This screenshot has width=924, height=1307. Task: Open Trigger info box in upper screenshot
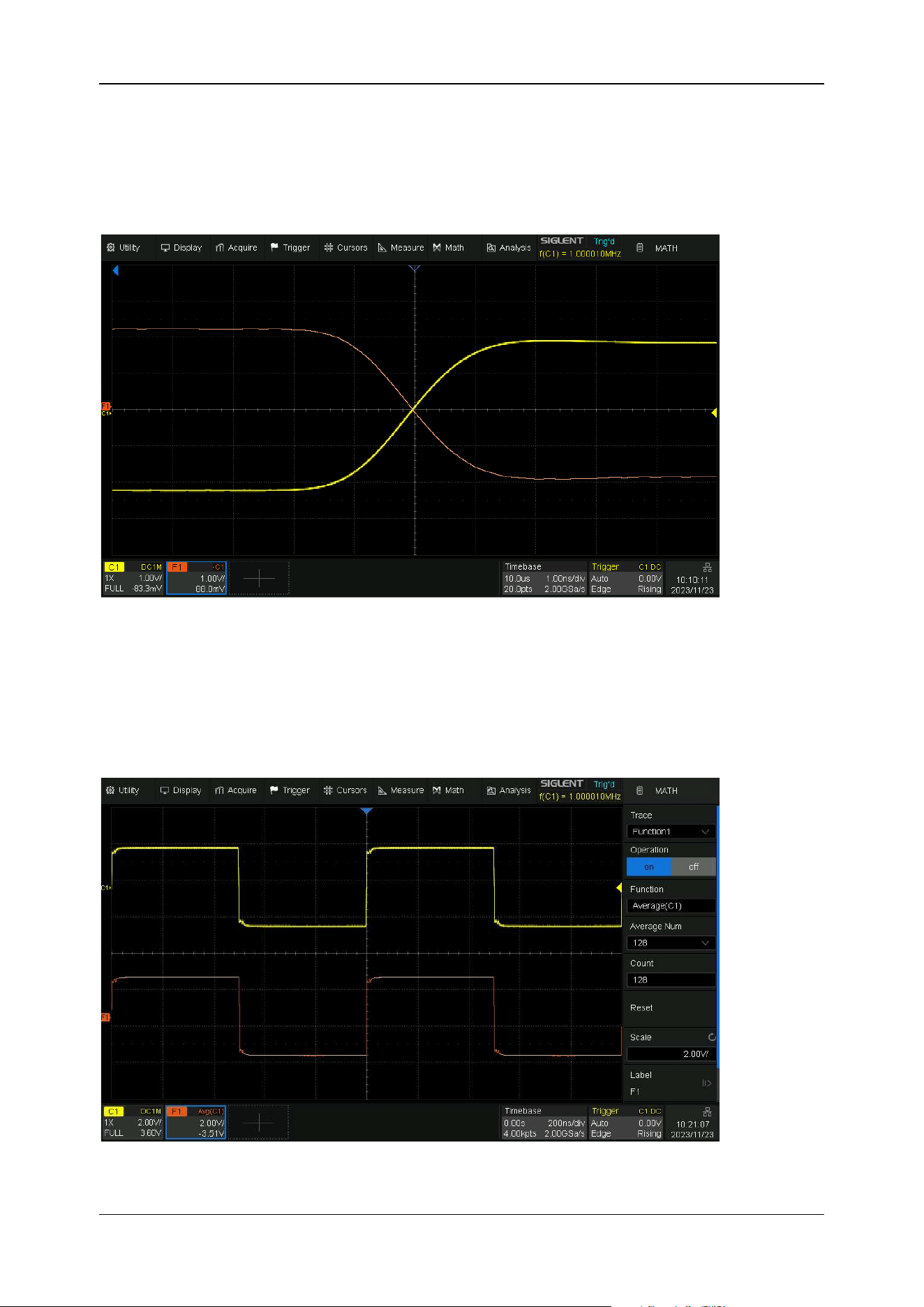point(626,578)
